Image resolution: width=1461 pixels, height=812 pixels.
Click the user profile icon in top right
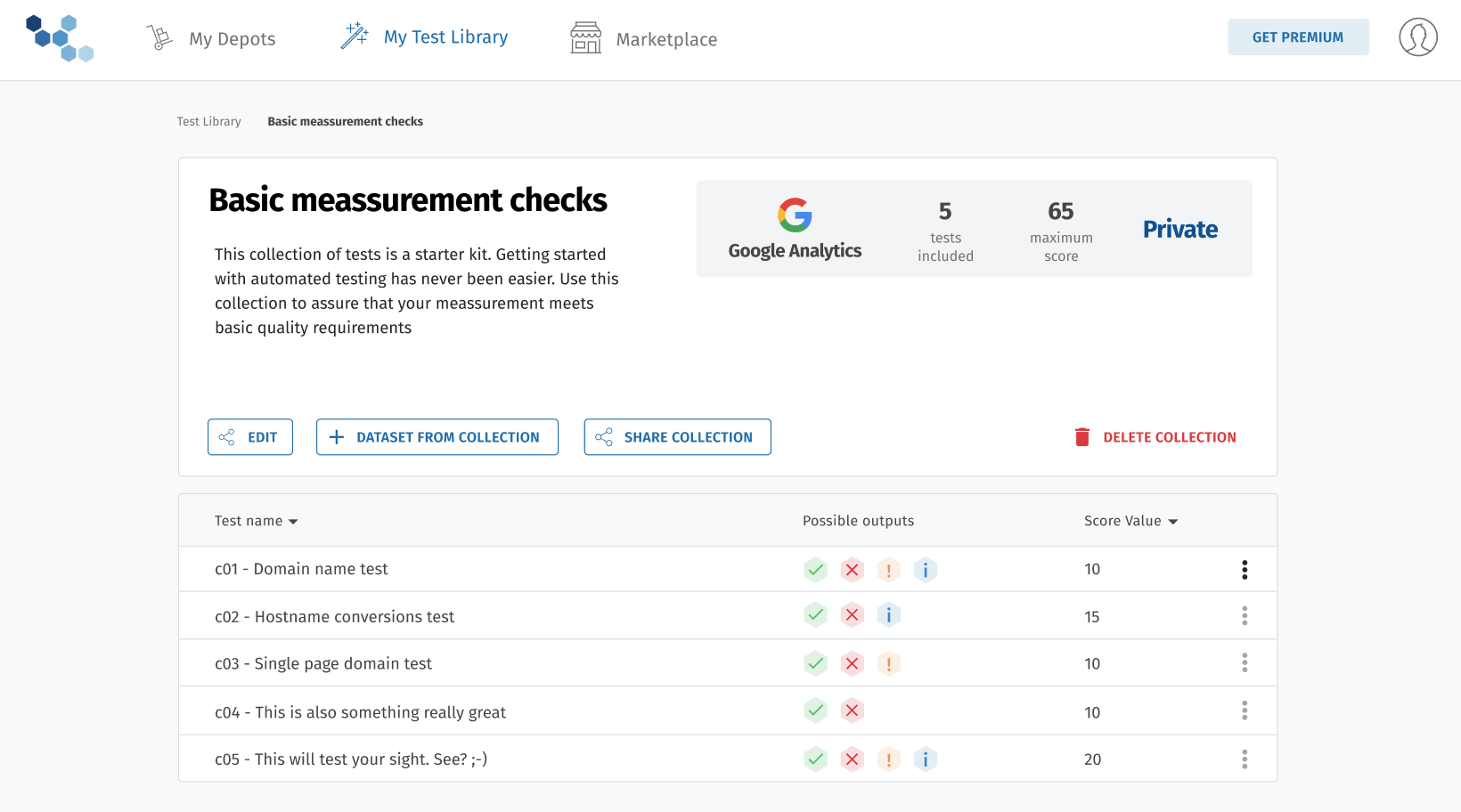click(x=1418, y=37)
